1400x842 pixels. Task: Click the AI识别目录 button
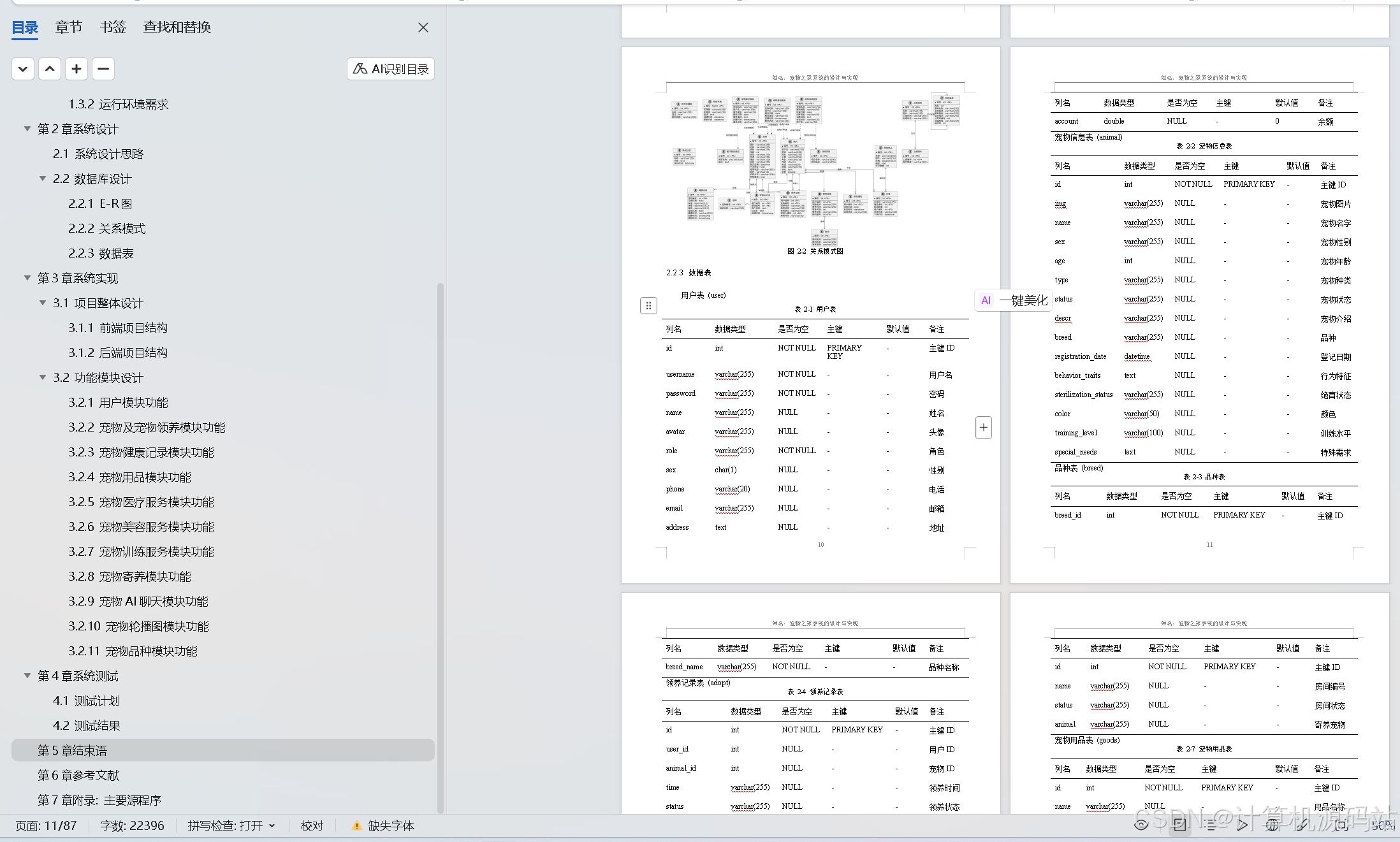[x=391, y=69]
